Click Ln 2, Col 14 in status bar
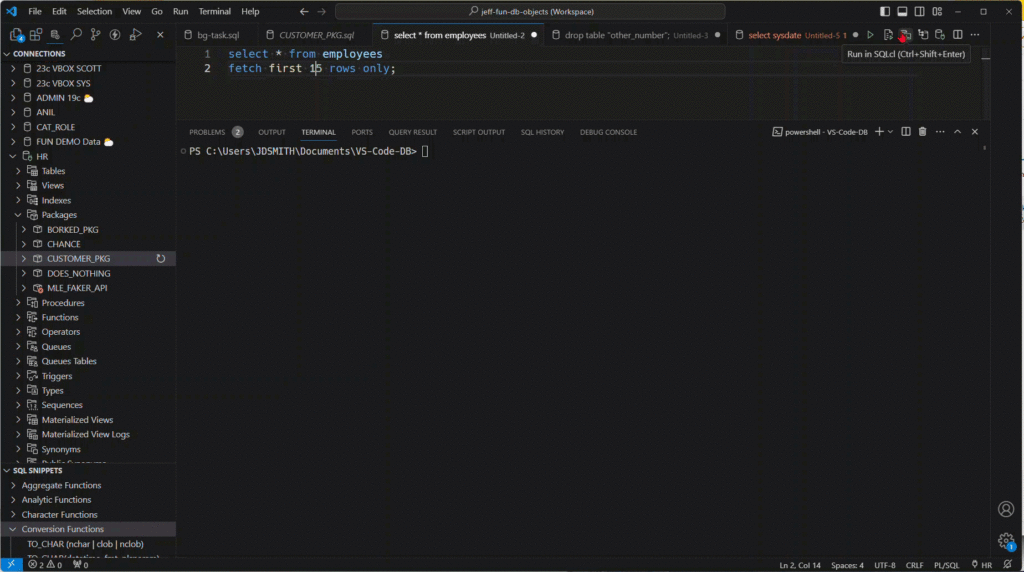 pyautogui.click(x=800, y=565)
